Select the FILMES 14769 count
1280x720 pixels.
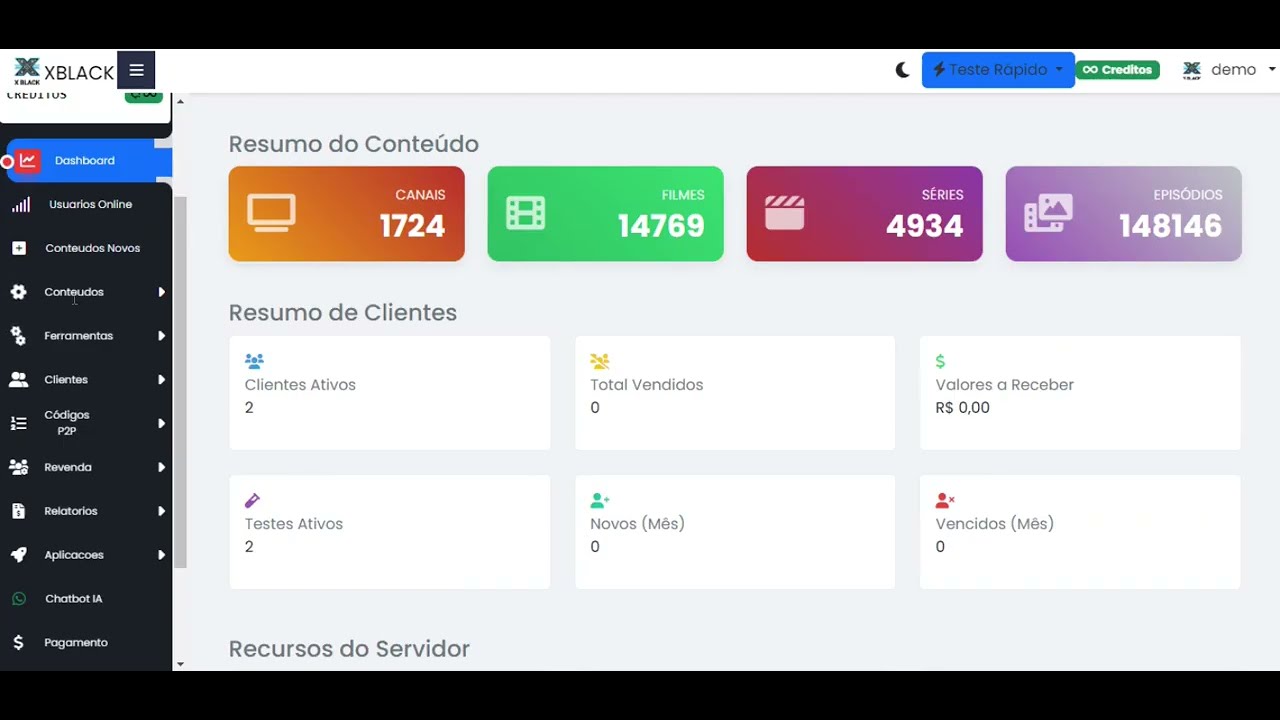point(661,226)
